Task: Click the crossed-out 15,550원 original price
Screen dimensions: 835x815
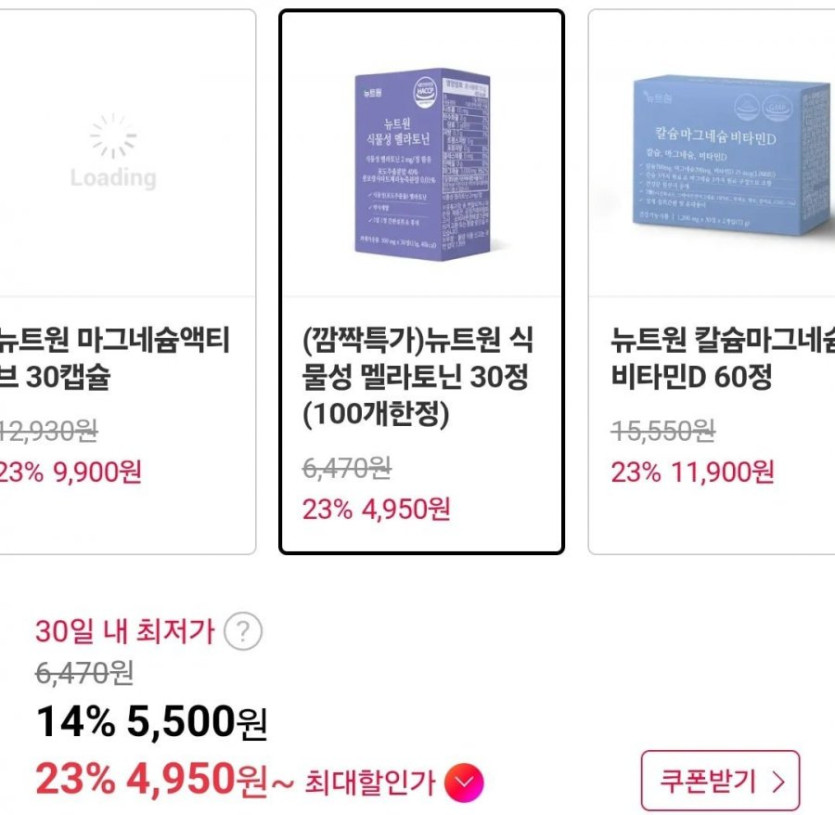Action: [663, 432]
